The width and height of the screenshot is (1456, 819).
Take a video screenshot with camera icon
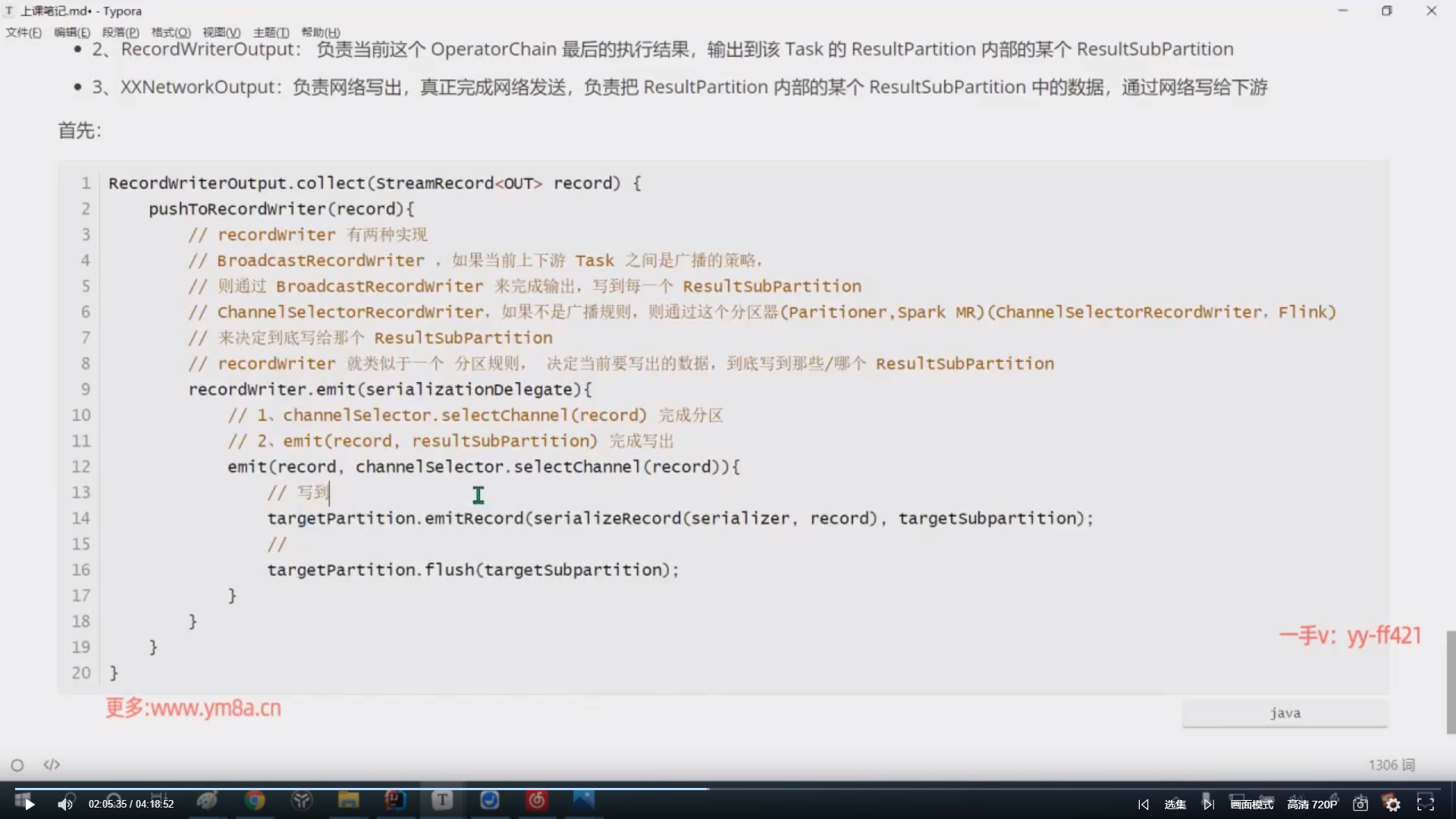[1360, 804]
